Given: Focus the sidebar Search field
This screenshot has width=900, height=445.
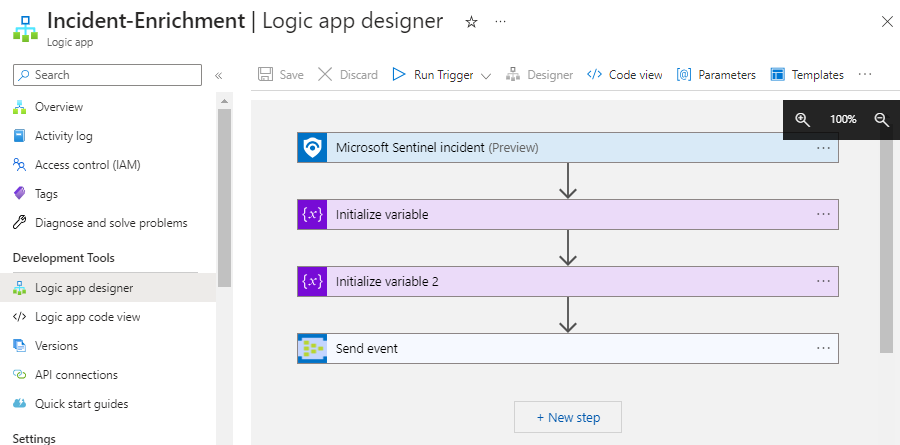Looking at the screenshot, I should click(x=107, y=75).
